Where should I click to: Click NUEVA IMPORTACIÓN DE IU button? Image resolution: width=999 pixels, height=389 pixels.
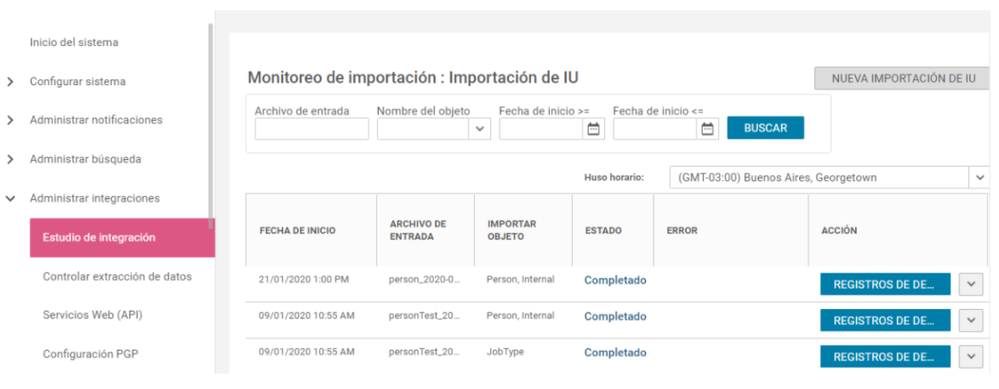(903, 79)
